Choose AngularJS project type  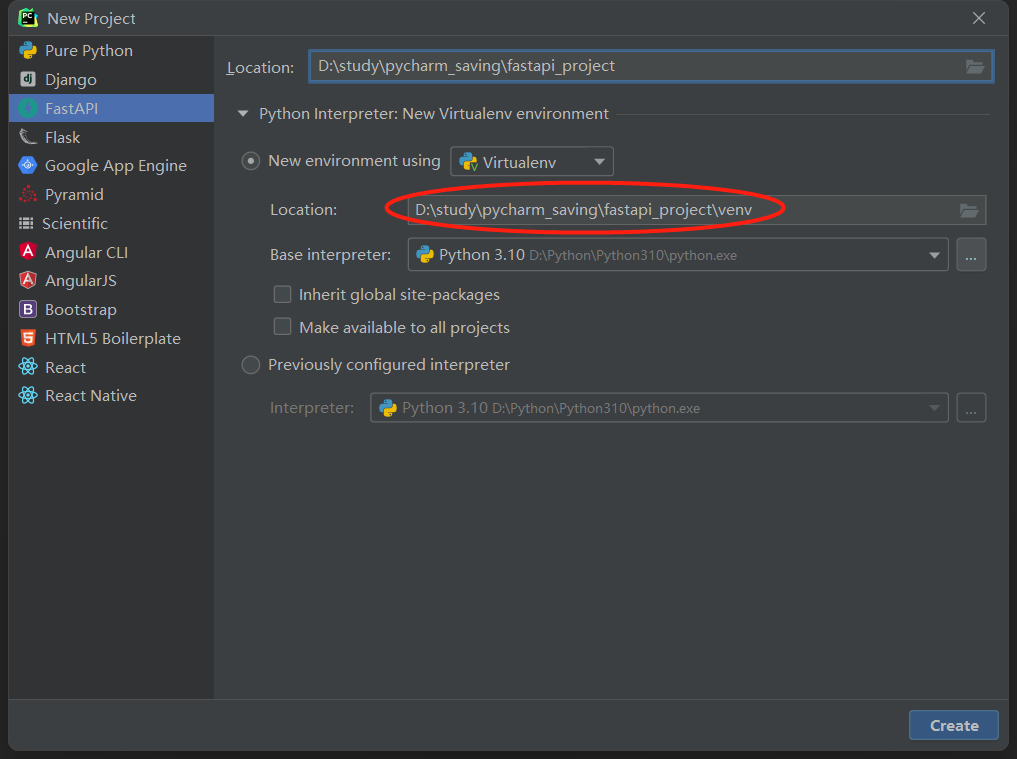coord(111,280)
